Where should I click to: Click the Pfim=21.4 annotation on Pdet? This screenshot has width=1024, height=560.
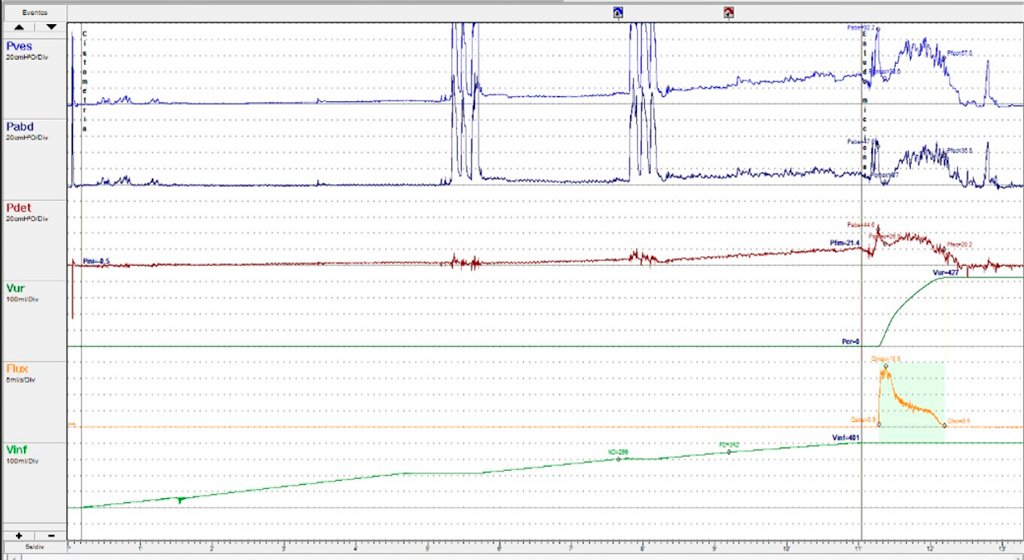(x=846, y=243)
